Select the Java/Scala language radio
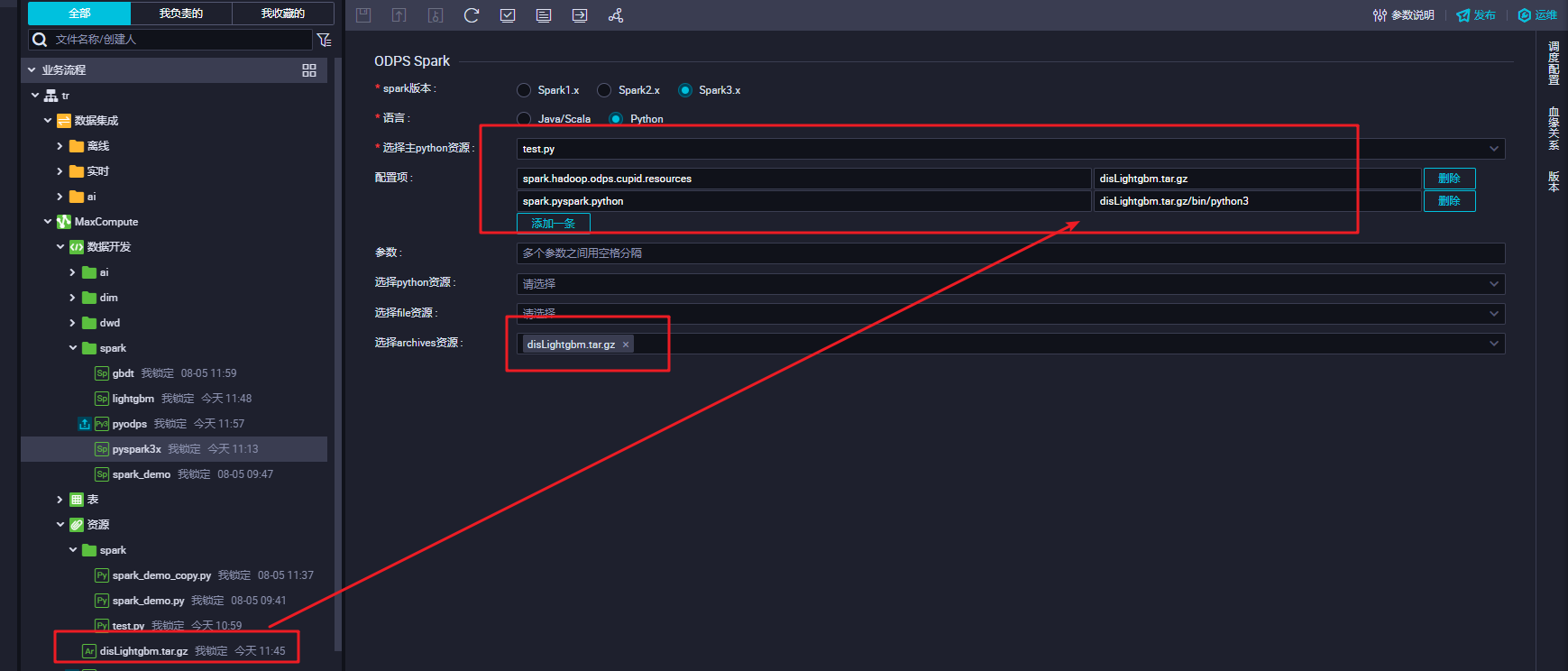1568x671 pixels. click(x=524, y=119)
